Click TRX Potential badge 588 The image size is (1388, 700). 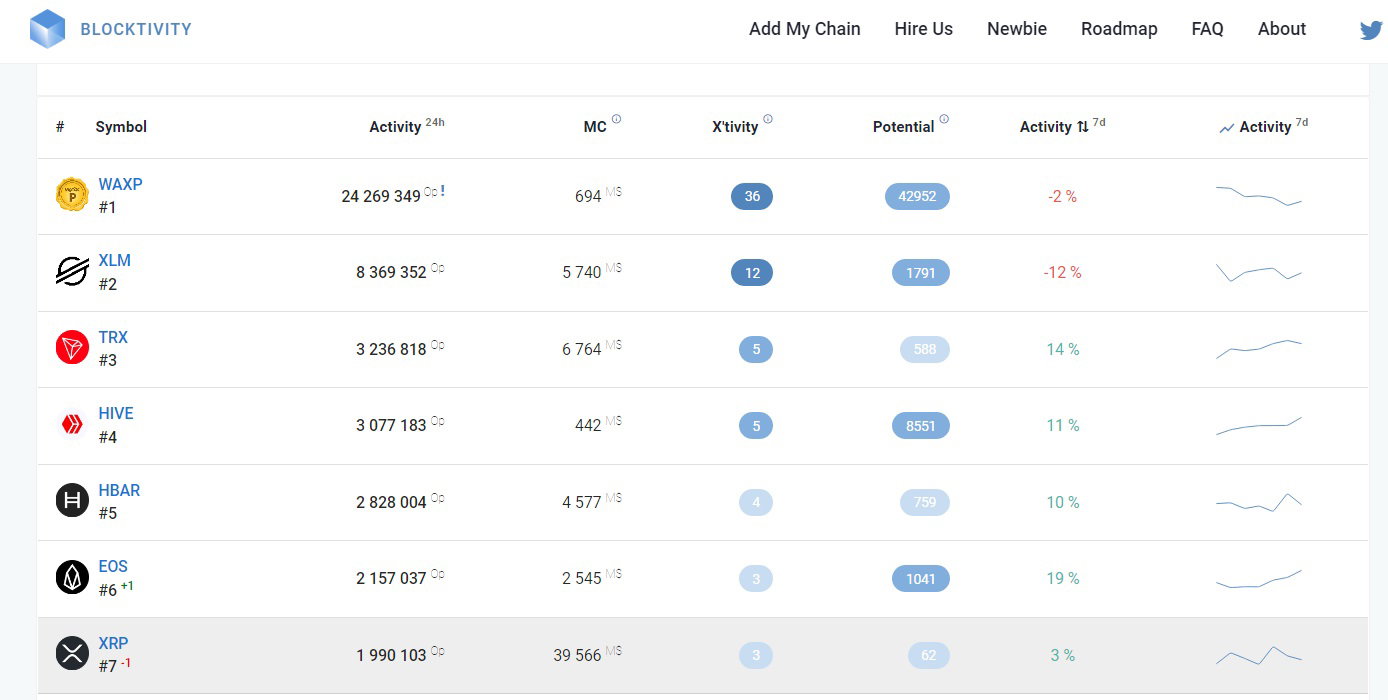point(925,349)
